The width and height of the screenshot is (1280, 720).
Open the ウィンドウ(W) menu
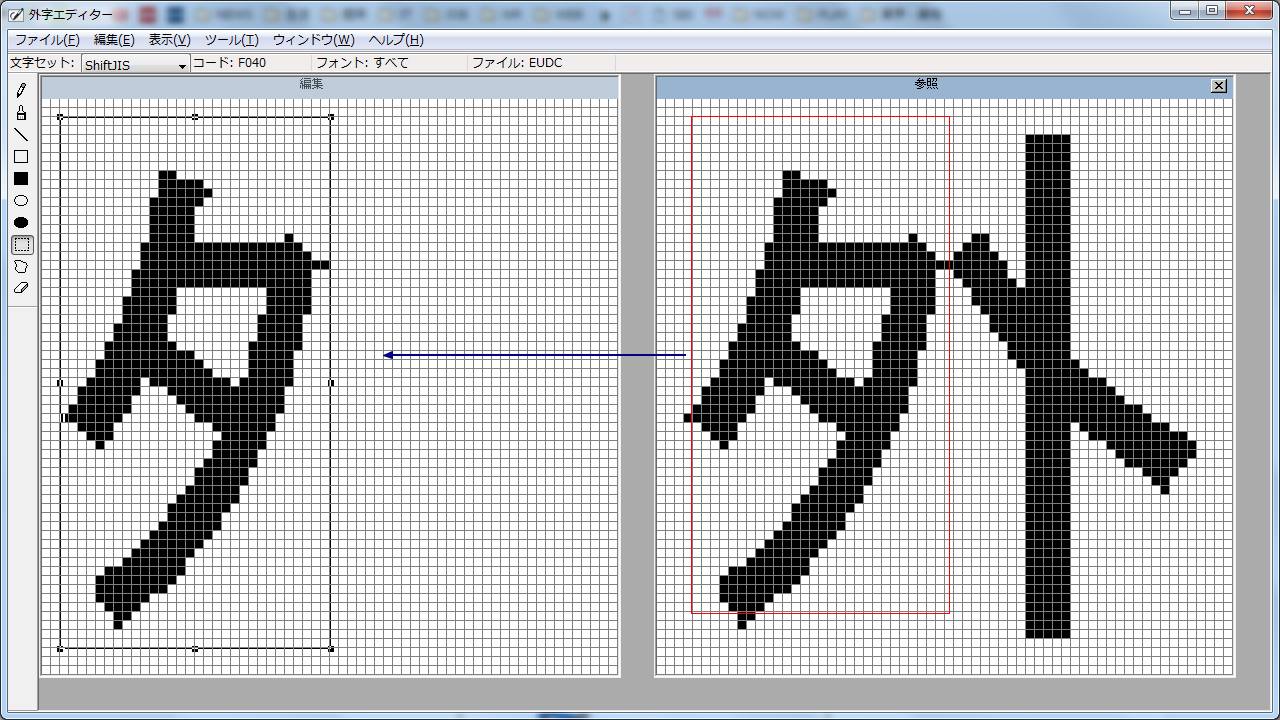[x=313, y=40]
